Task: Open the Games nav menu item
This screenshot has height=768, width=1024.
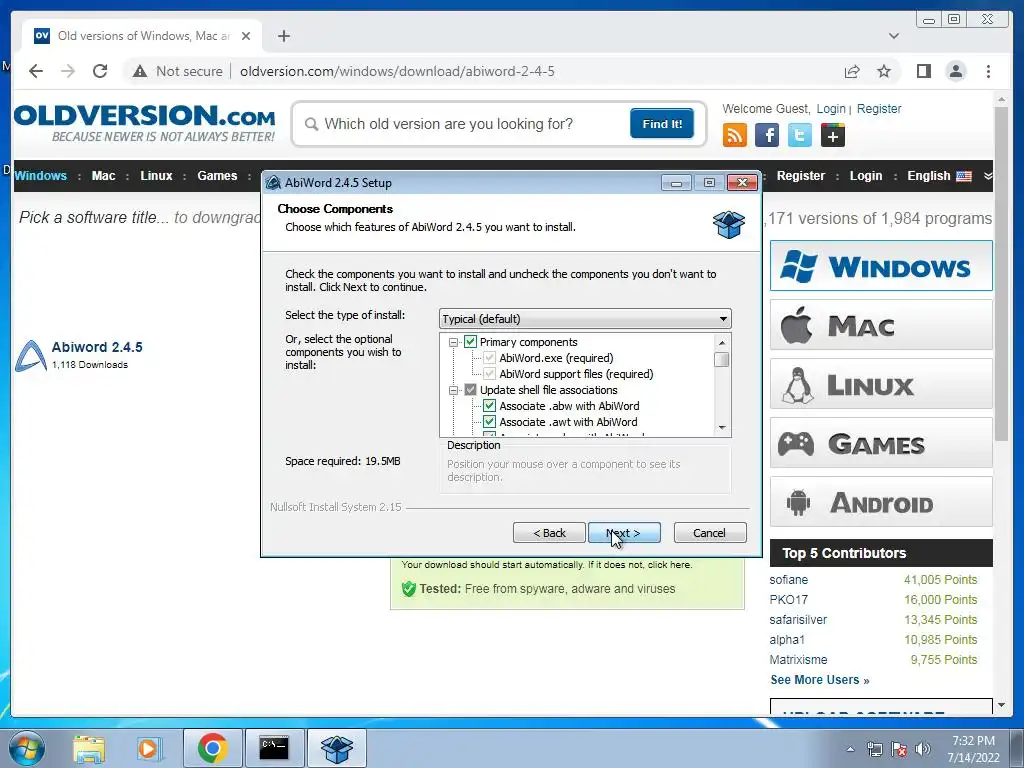Action: click(x=217, y=176)
